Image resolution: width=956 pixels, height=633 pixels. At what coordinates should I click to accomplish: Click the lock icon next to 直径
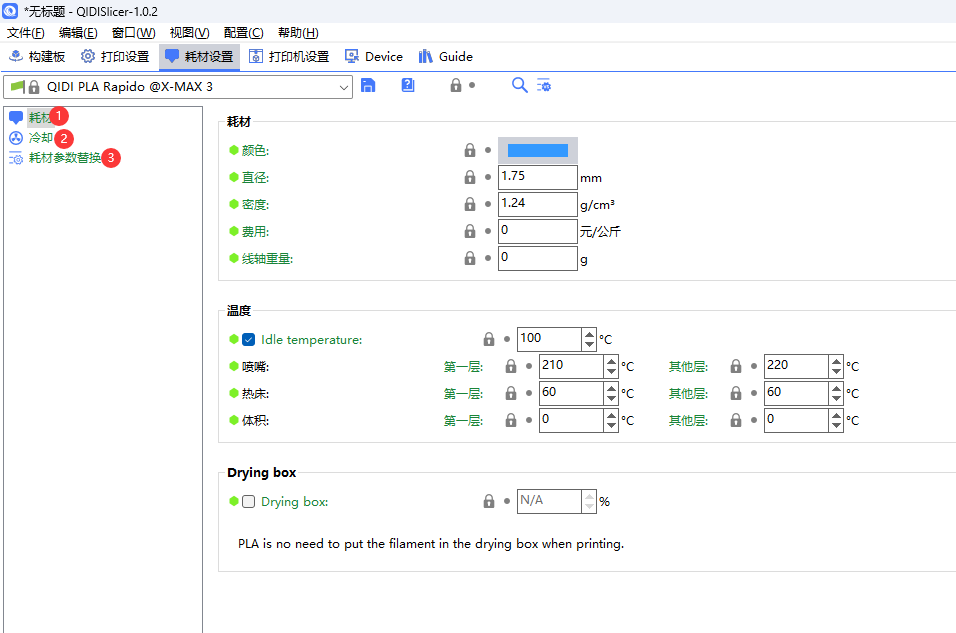tap(470, 177)
